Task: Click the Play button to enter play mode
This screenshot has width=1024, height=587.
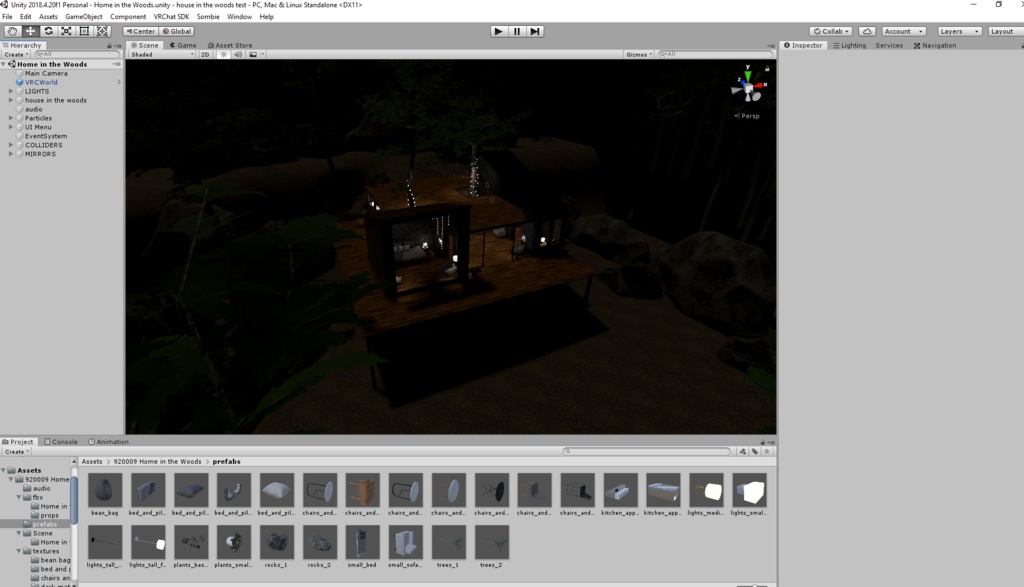Action: pyautogui.click(x=497, y=30)
